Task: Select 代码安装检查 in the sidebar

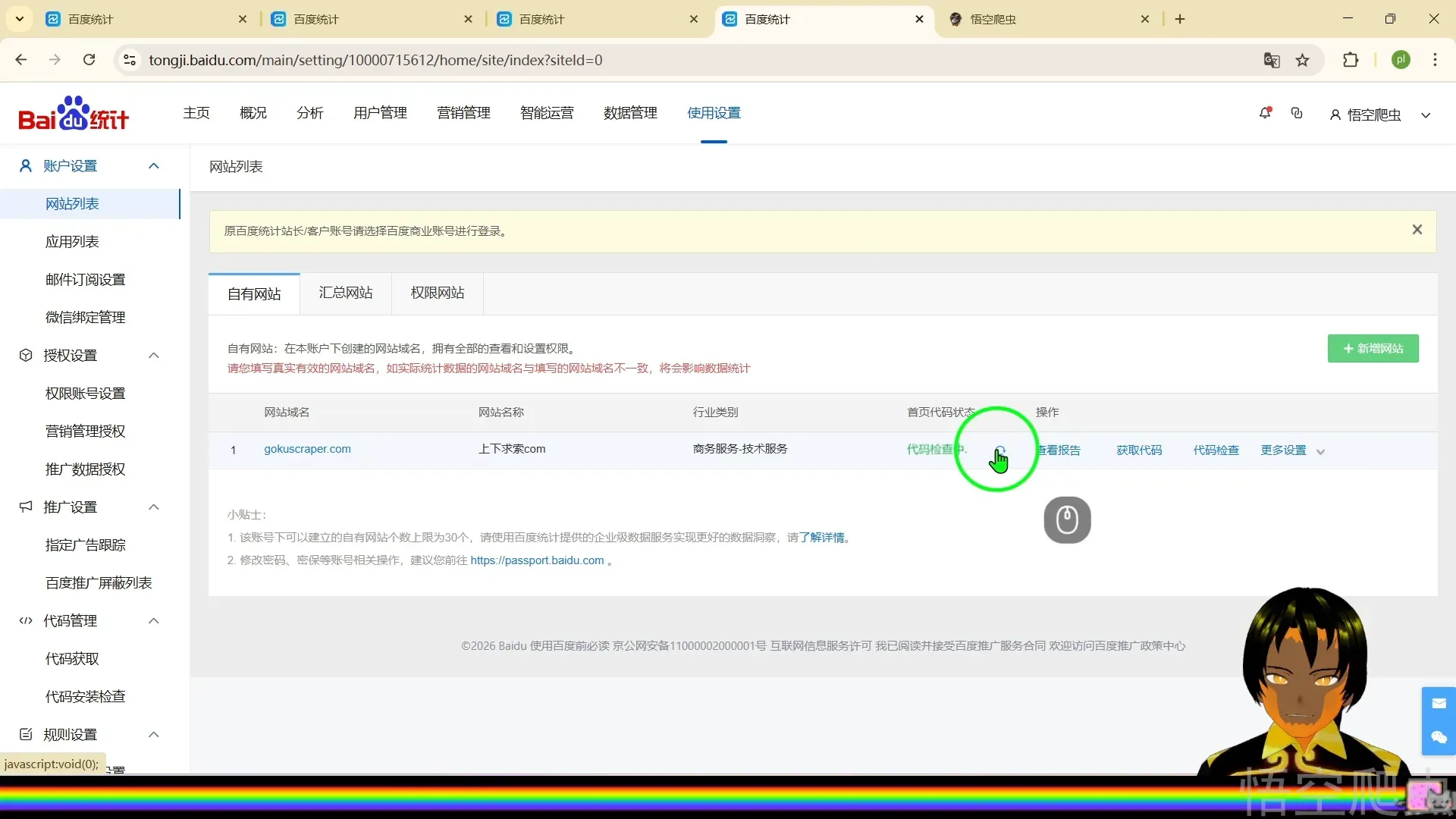Action: click(x=85, y=697)
